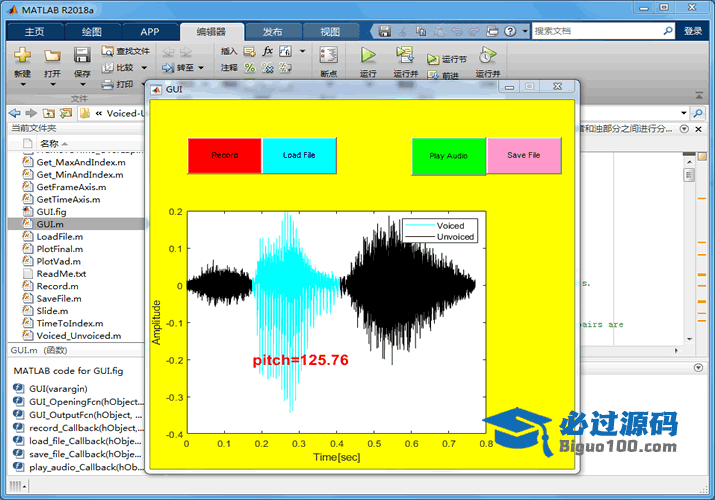Click the forward arrow in folder toolbar
This screenshot has height=500, width=715.
click(x=31, y=113)
